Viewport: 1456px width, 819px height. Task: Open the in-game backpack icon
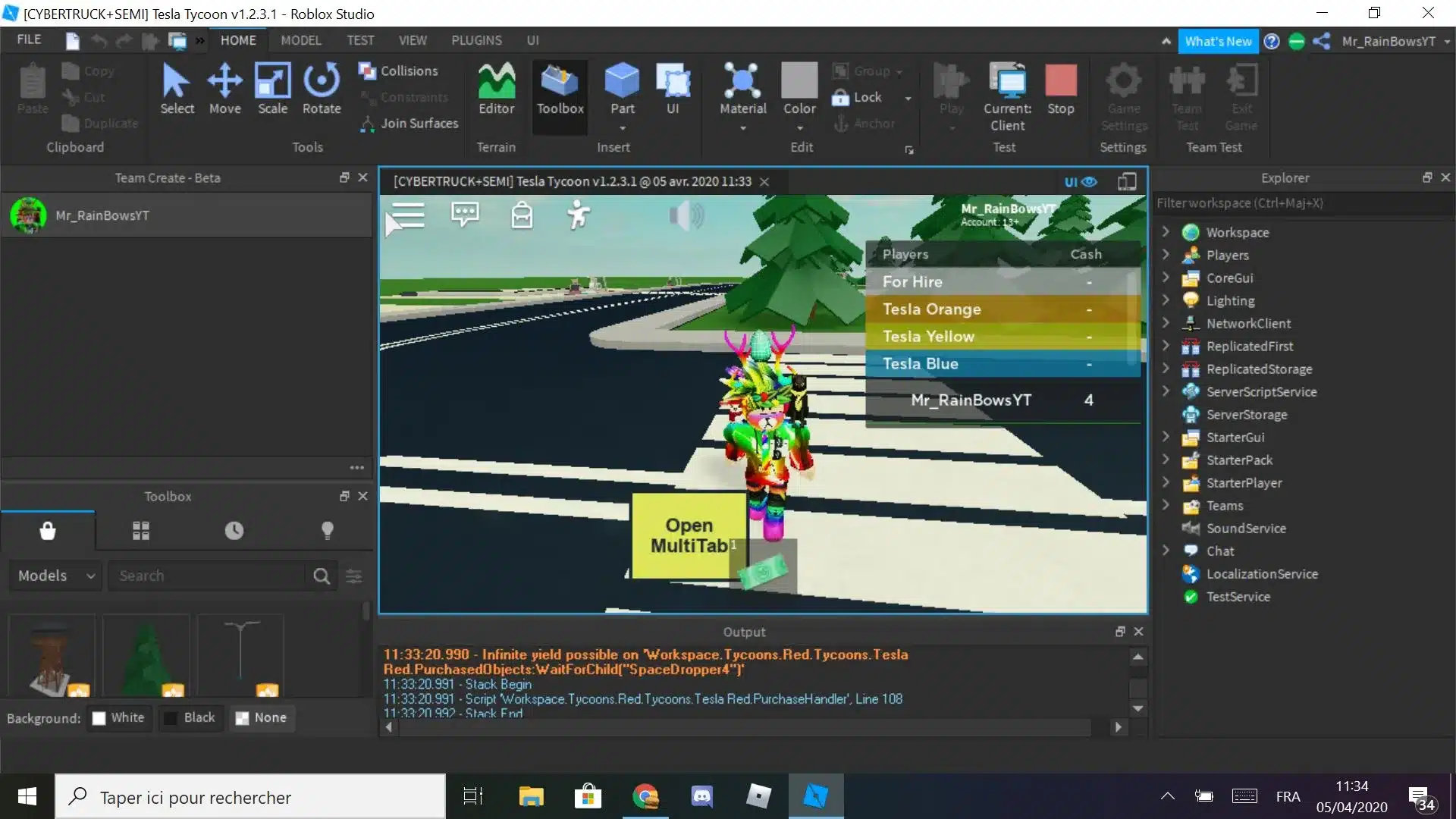coord(522,215)
